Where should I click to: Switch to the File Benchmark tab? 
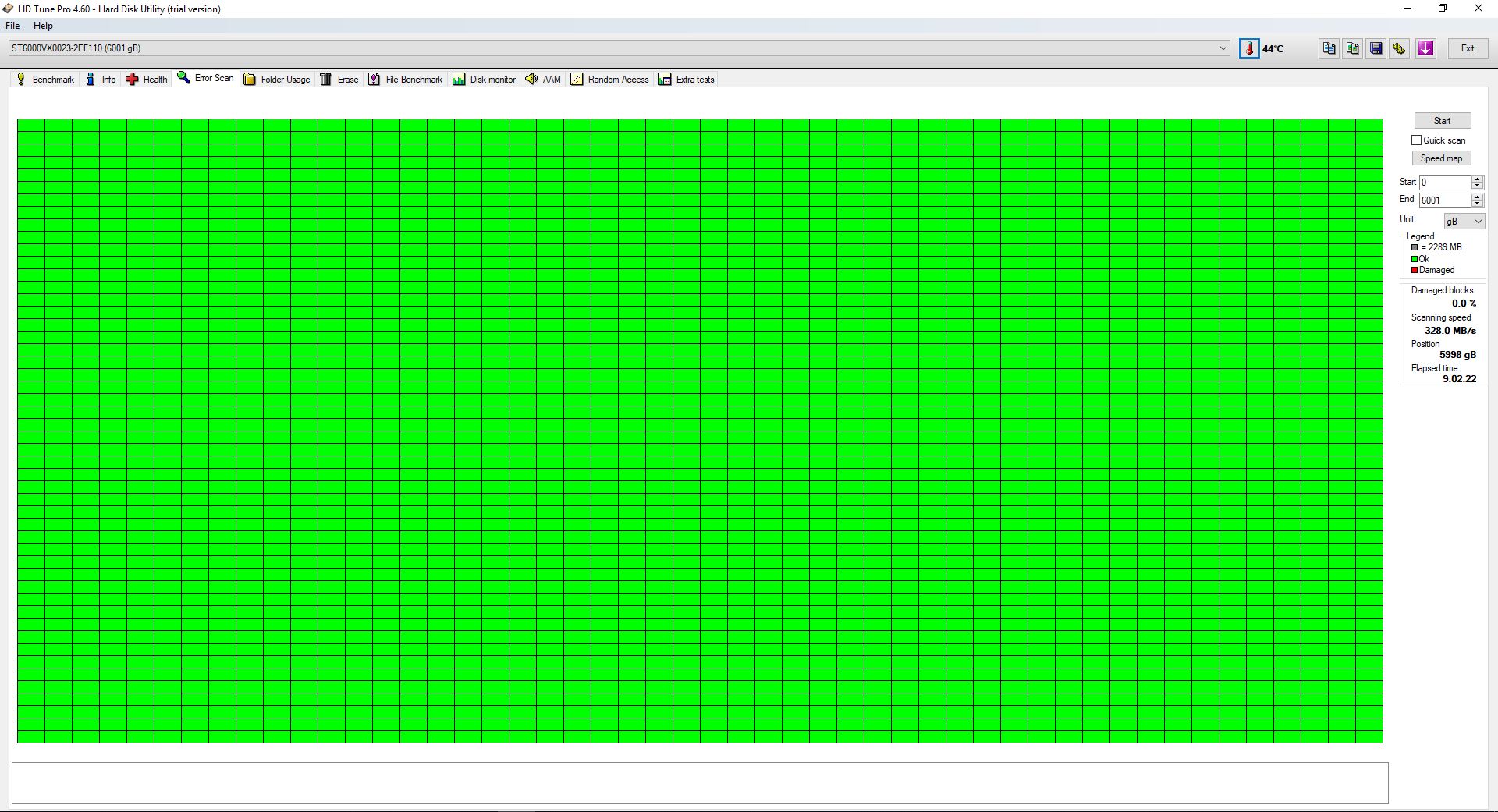(406, 79)
